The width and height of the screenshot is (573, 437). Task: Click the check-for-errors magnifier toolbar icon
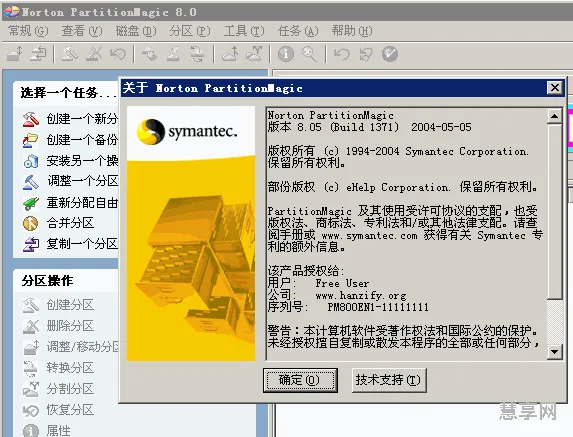click(310, 54)
